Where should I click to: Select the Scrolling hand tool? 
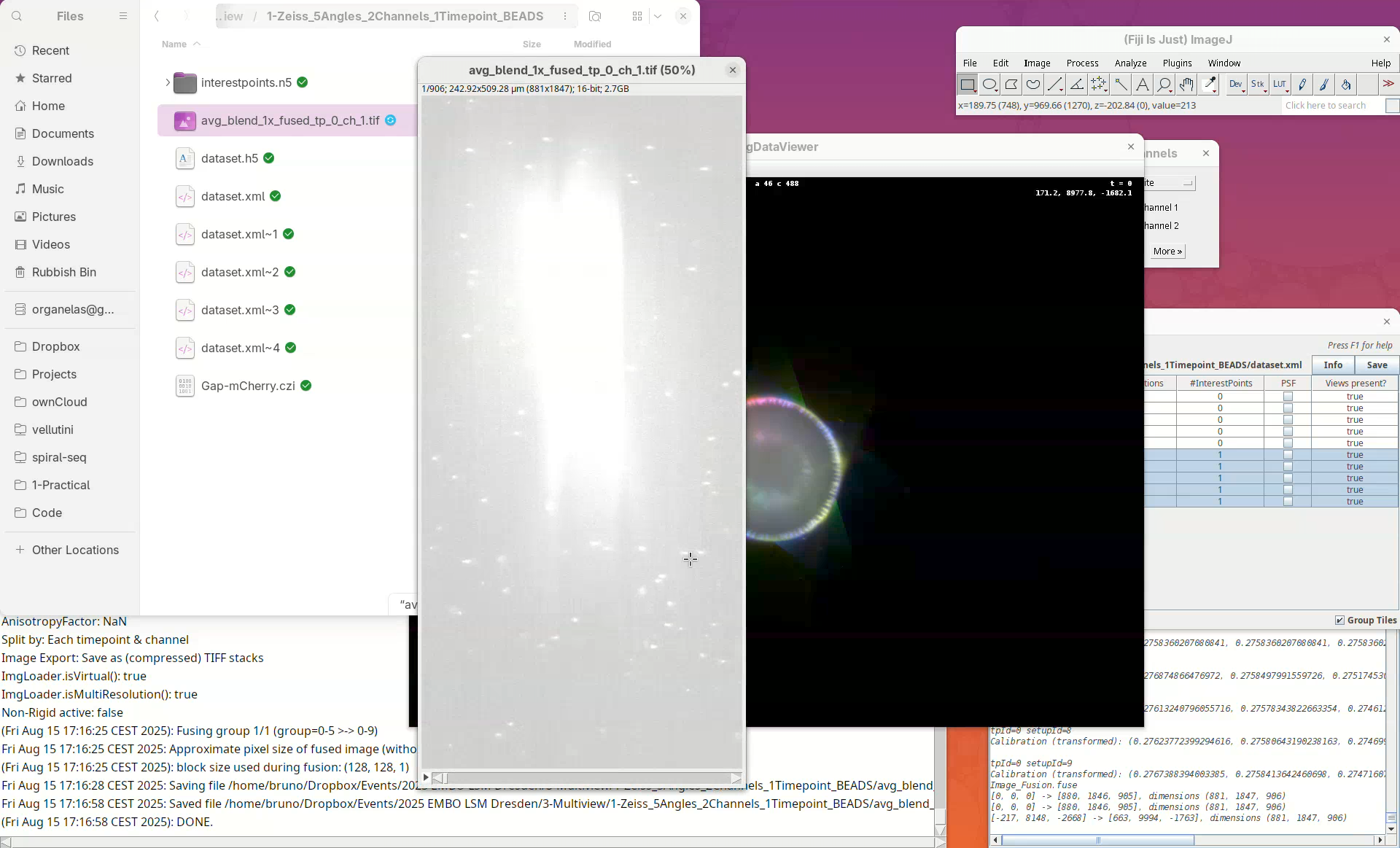(1186, 85)
